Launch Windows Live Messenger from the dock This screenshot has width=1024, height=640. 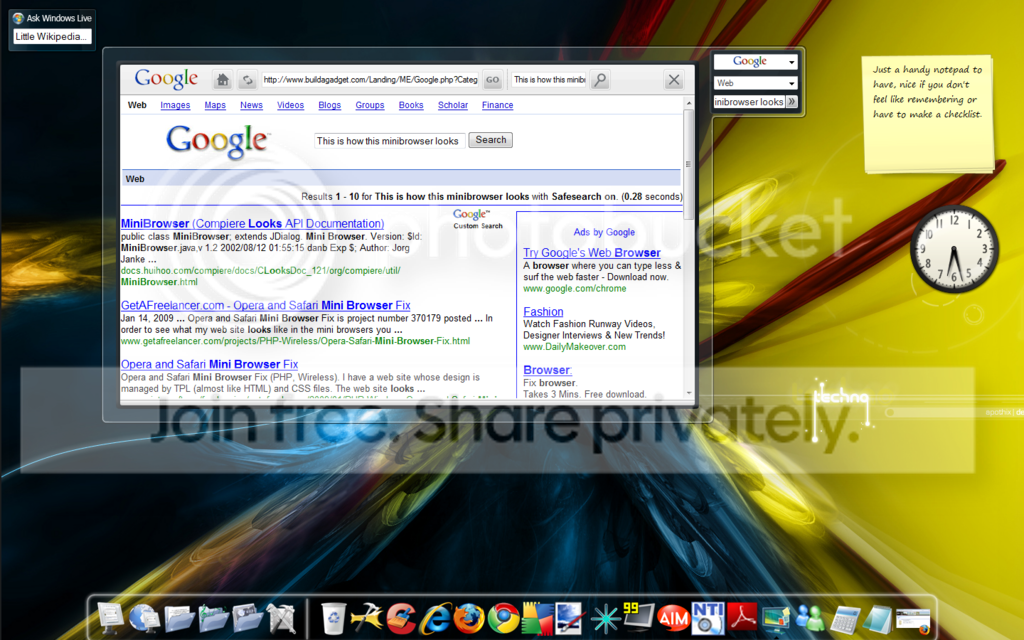pos(810,618)
